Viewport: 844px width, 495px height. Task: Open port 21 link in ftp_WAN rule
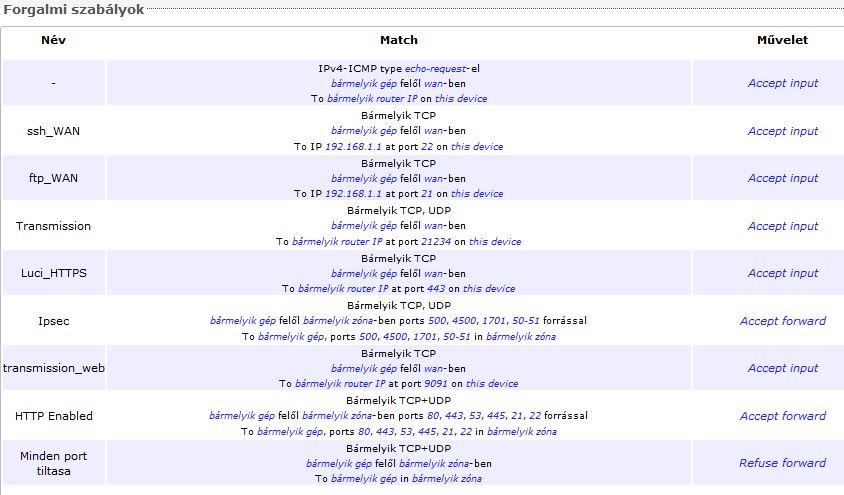(x=427, y=194)
